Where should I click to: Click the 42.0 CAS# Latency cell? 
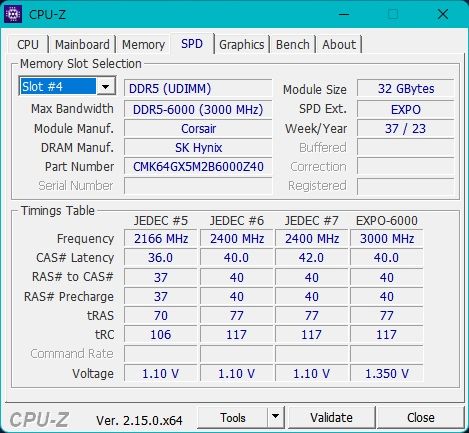tap(311, 258)
